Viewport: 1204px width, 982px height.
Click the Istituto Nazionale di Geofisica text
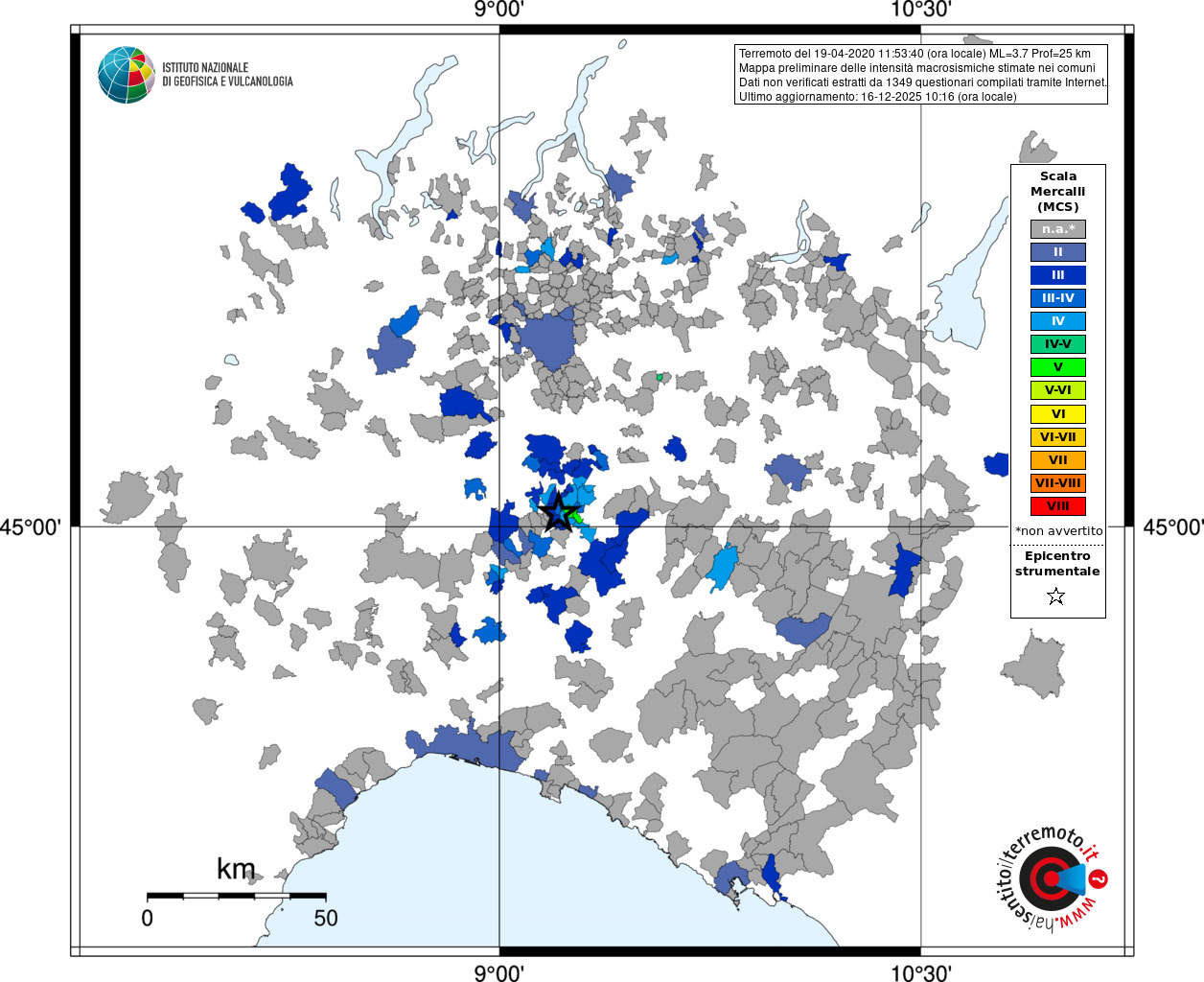click(x=227, y=75)
